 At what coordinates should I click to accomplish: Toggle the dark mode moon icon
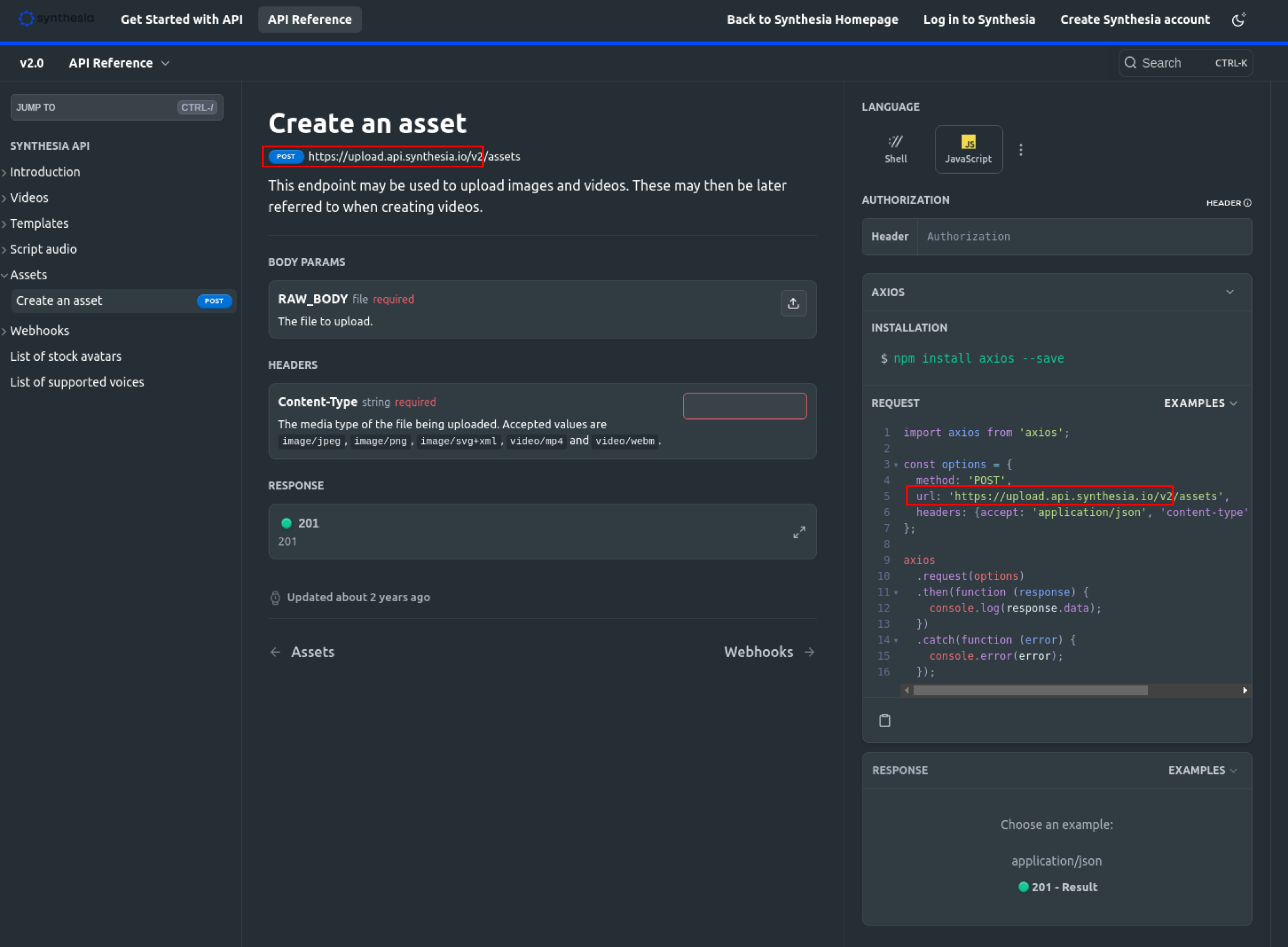[x=1238, y=20]
